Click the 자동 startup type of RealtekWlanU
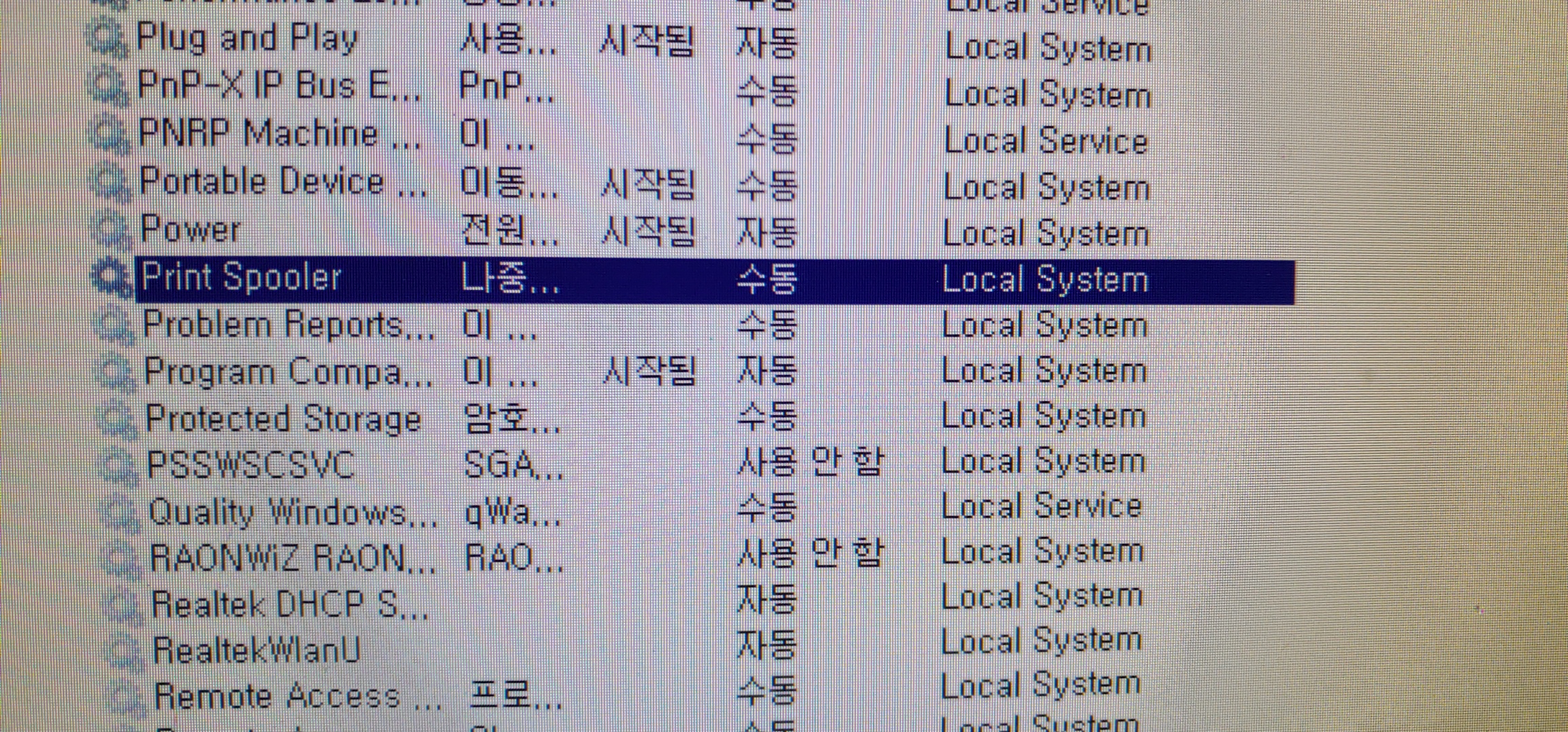The height and width of the screenshot is (732, 1568). (766, 644)
